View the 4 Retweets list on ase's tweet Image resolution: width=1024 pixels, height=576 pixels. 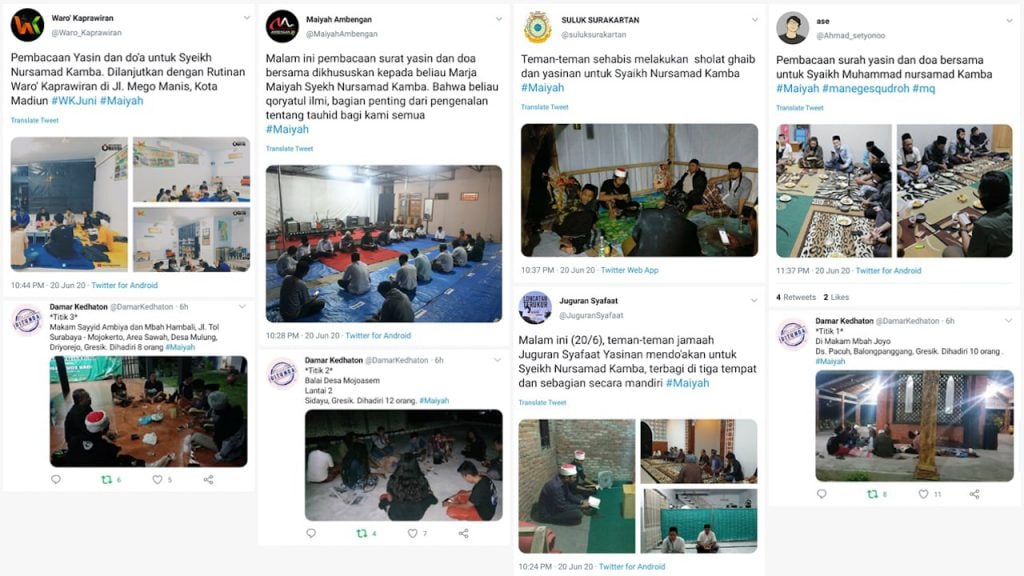[x=796, y=297]
